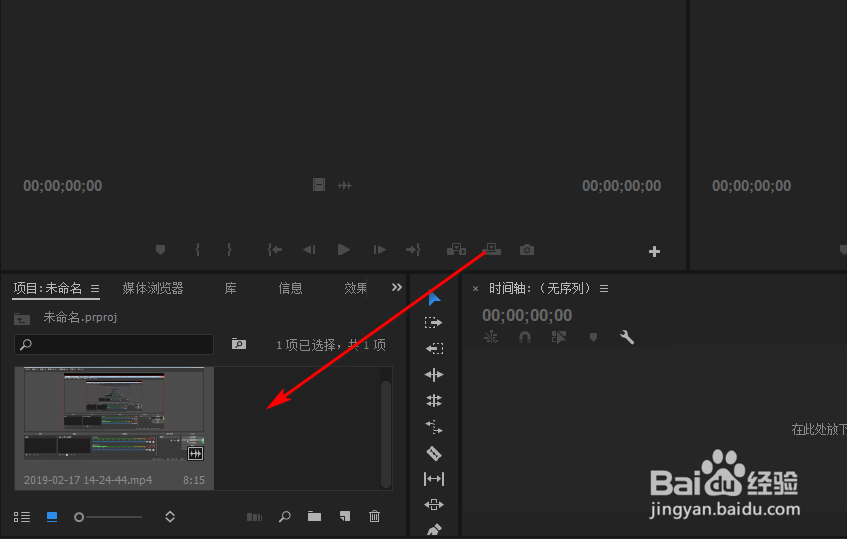Click the Add Marker button in source monitor
This screenshot has height=539, width=847.
[x=160, y=250]
